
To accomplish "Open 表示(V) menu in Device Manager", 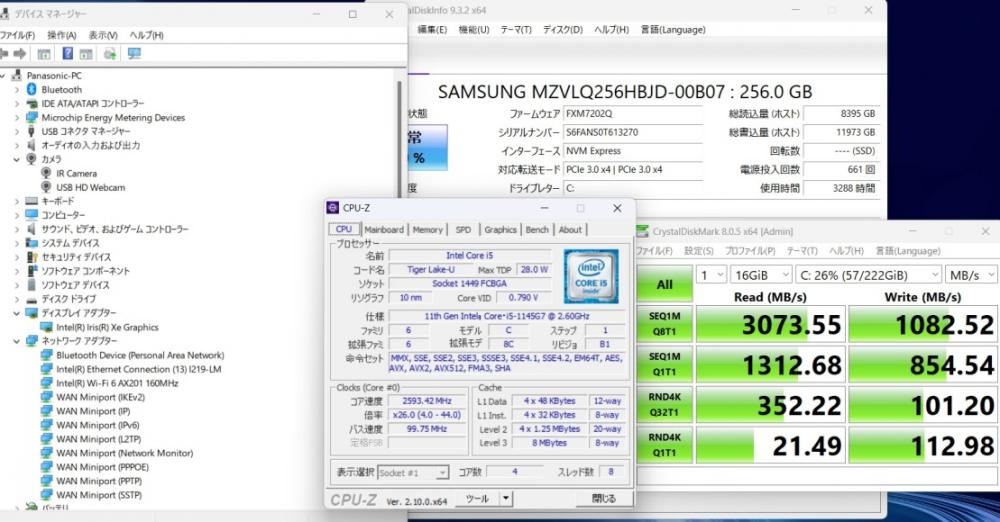I will click(x=103, y=35).
